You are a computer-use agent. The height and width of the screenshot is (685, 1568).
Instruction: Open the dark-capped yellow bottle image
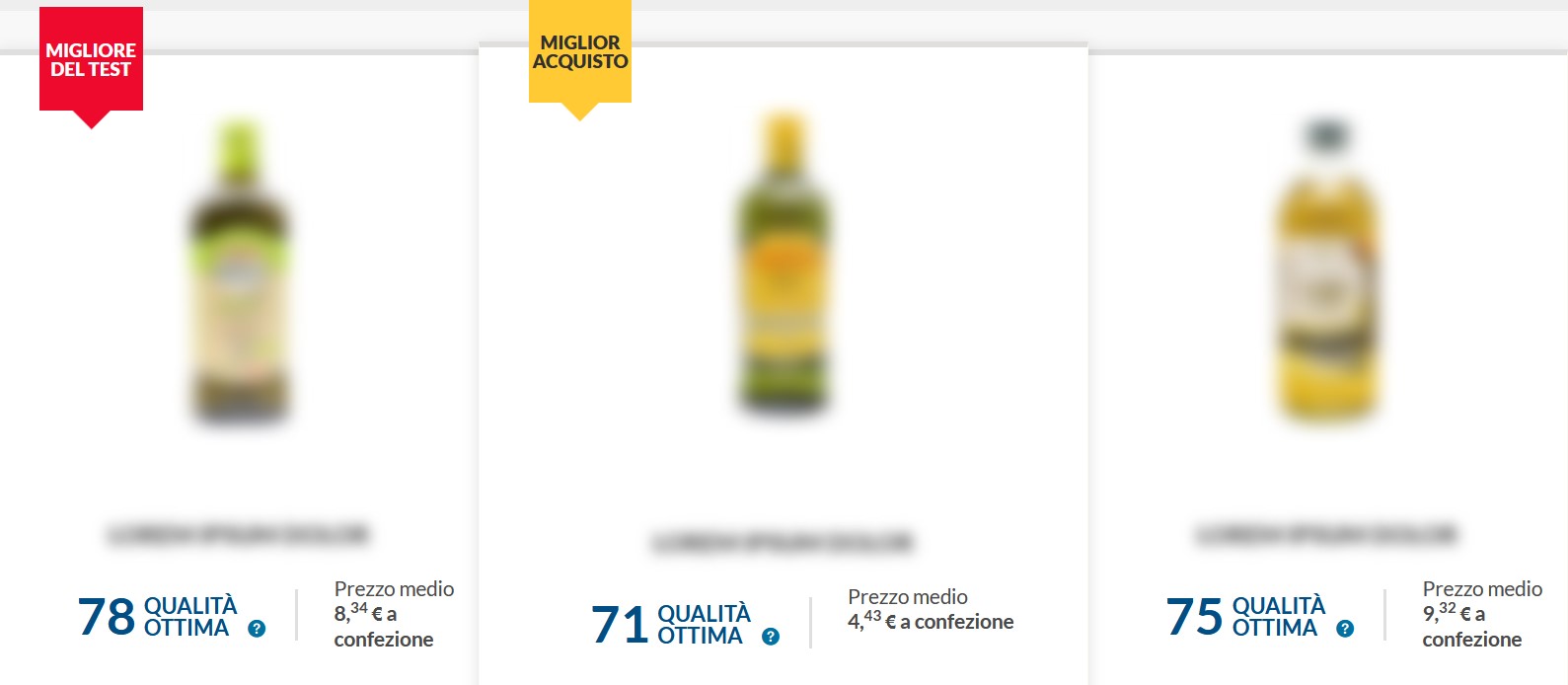(1326, 271)
